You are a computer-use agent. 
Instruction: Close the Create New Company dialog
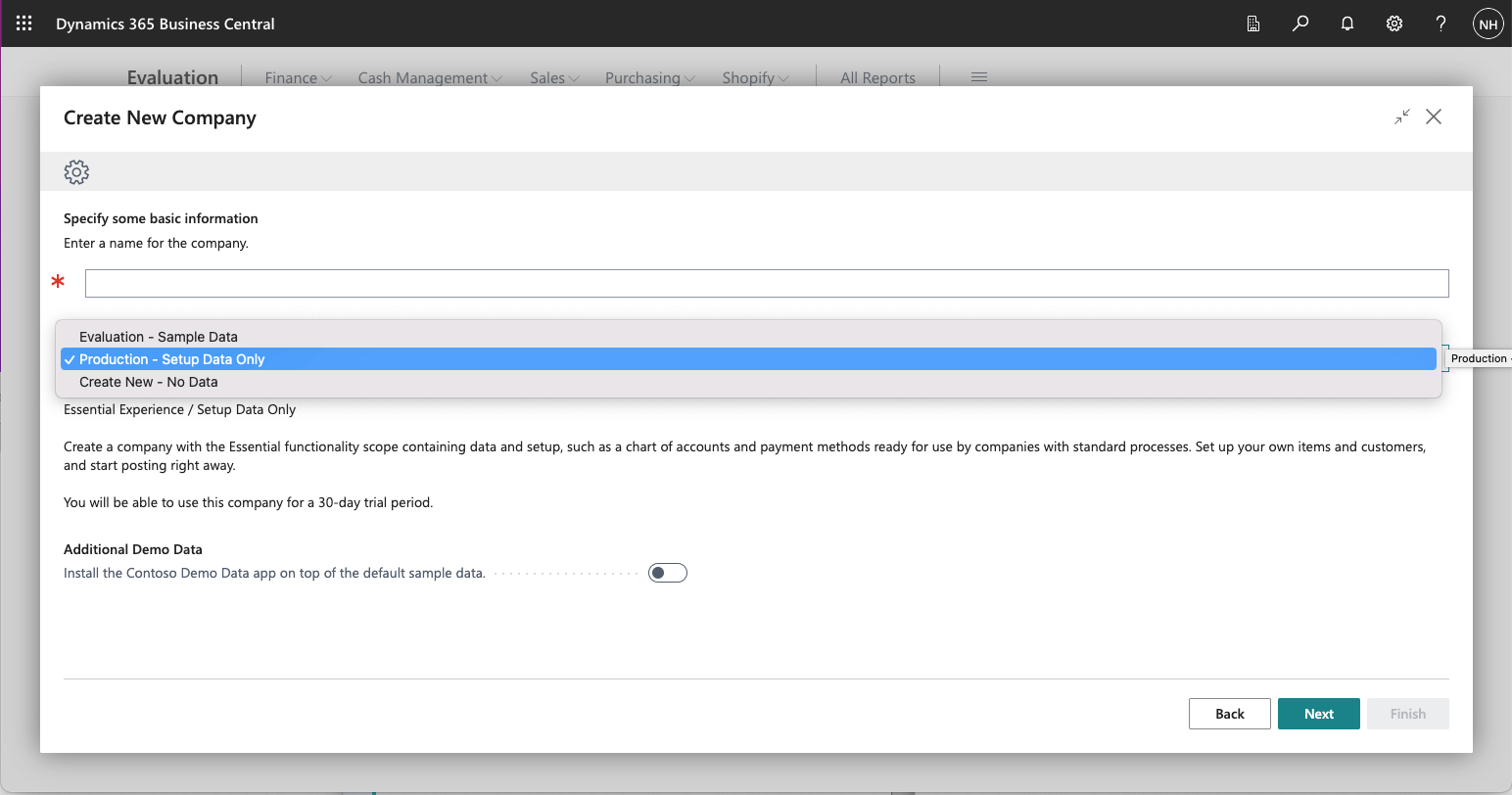coord(1434,117)
